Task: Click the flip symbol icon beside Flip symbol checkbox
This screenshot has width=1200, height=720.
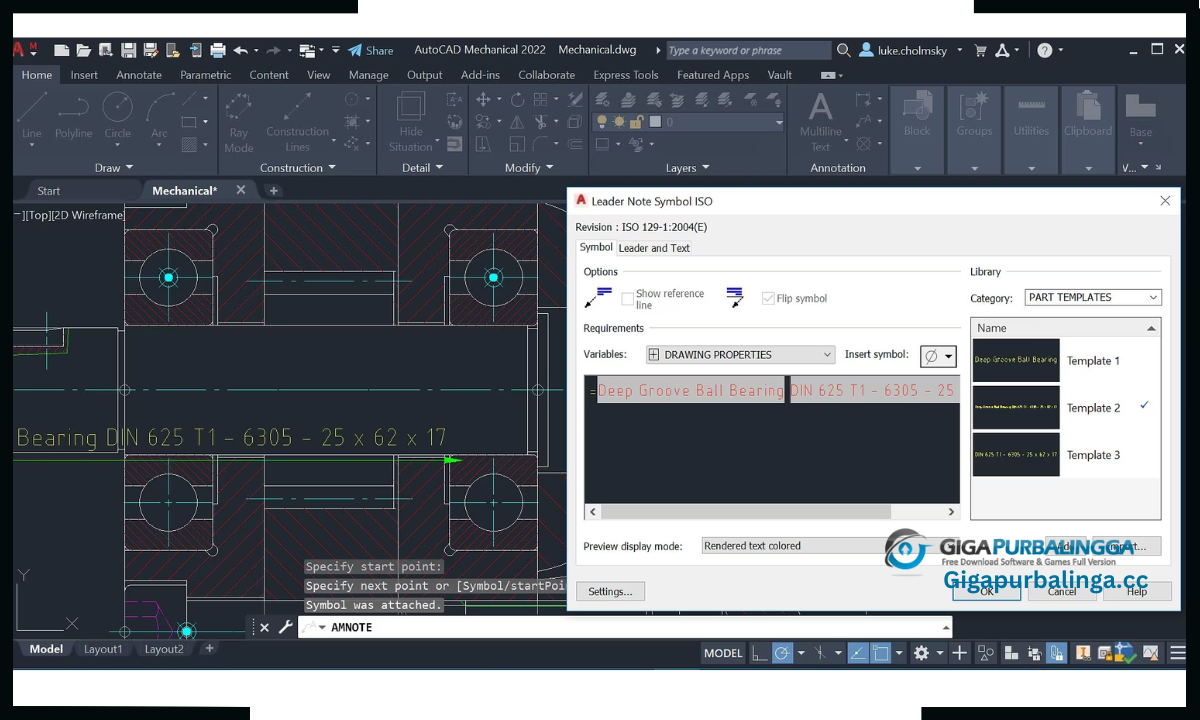Action: coord(736,298)
